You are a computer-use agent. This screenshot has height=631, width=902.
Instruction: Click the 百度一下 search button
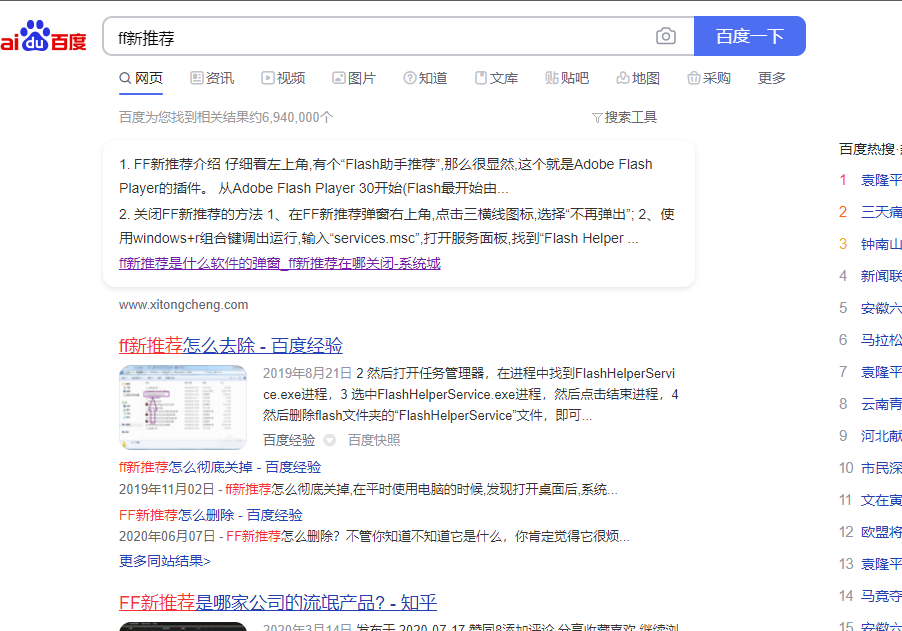(x=750, y=36)
